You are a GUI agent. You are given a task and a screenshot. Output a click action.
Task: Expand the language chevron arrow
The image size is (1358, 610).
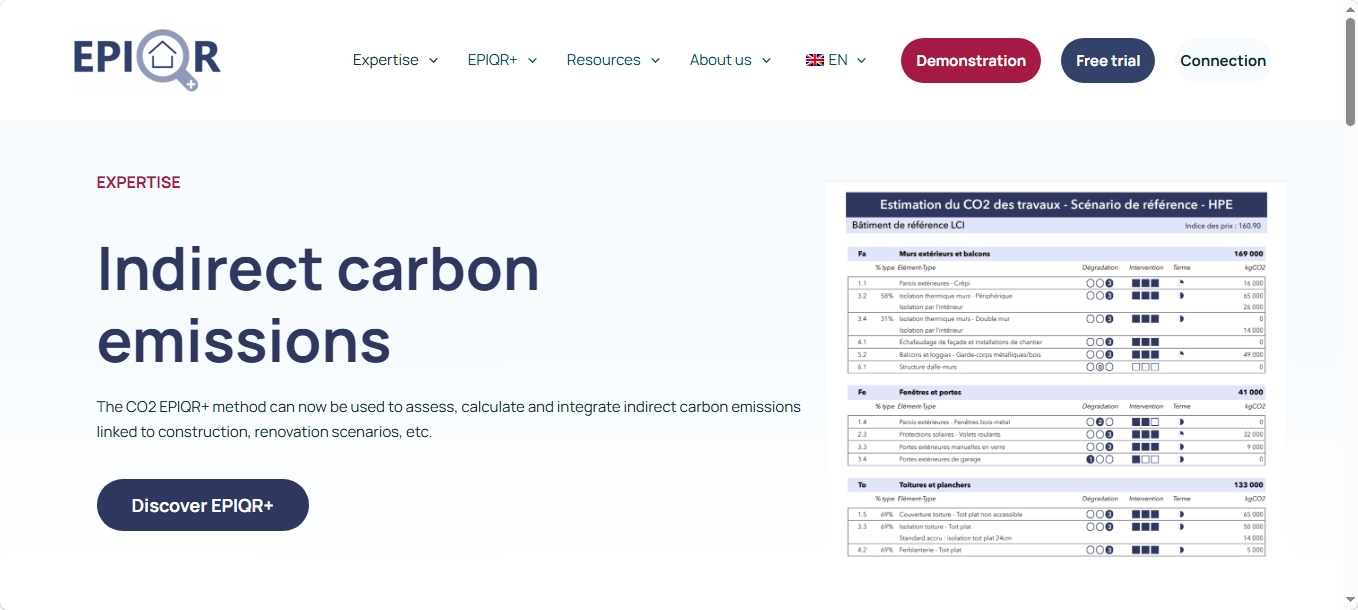click(x=861, y=60)
